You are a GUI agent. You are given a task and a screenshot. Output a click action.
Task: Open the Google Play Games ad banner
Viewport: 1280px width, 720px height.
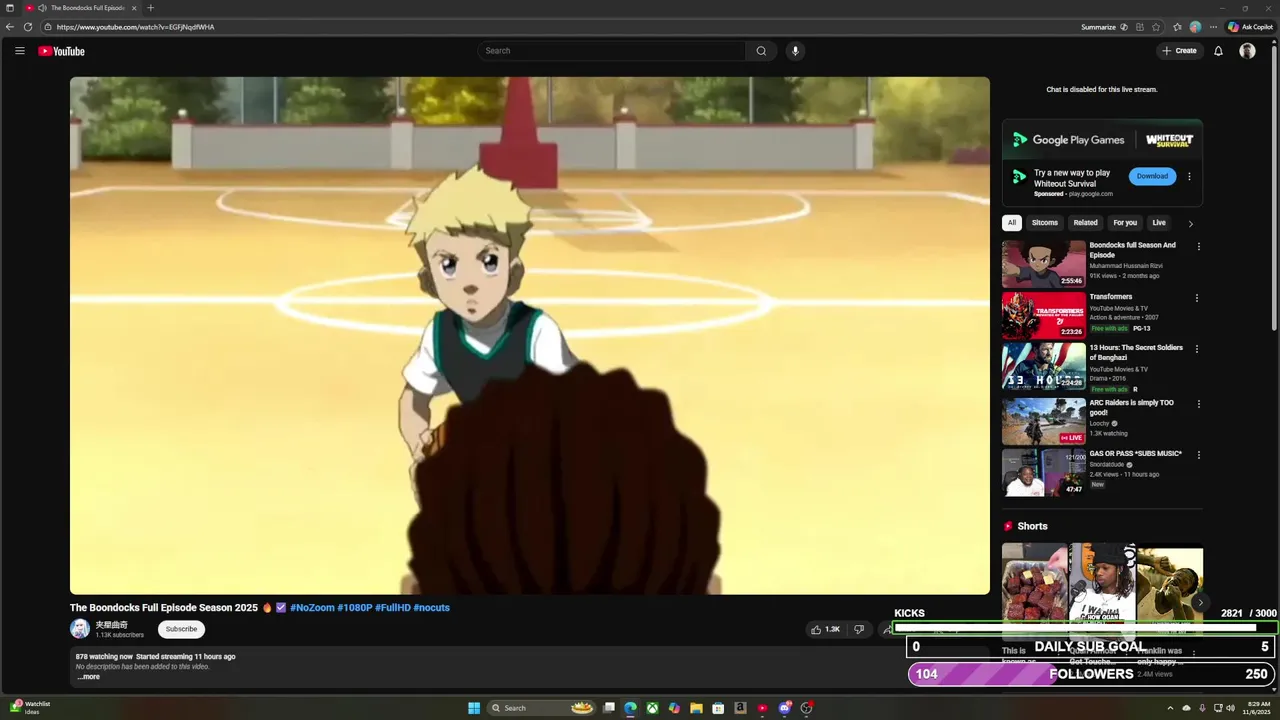pos(1102,140)
